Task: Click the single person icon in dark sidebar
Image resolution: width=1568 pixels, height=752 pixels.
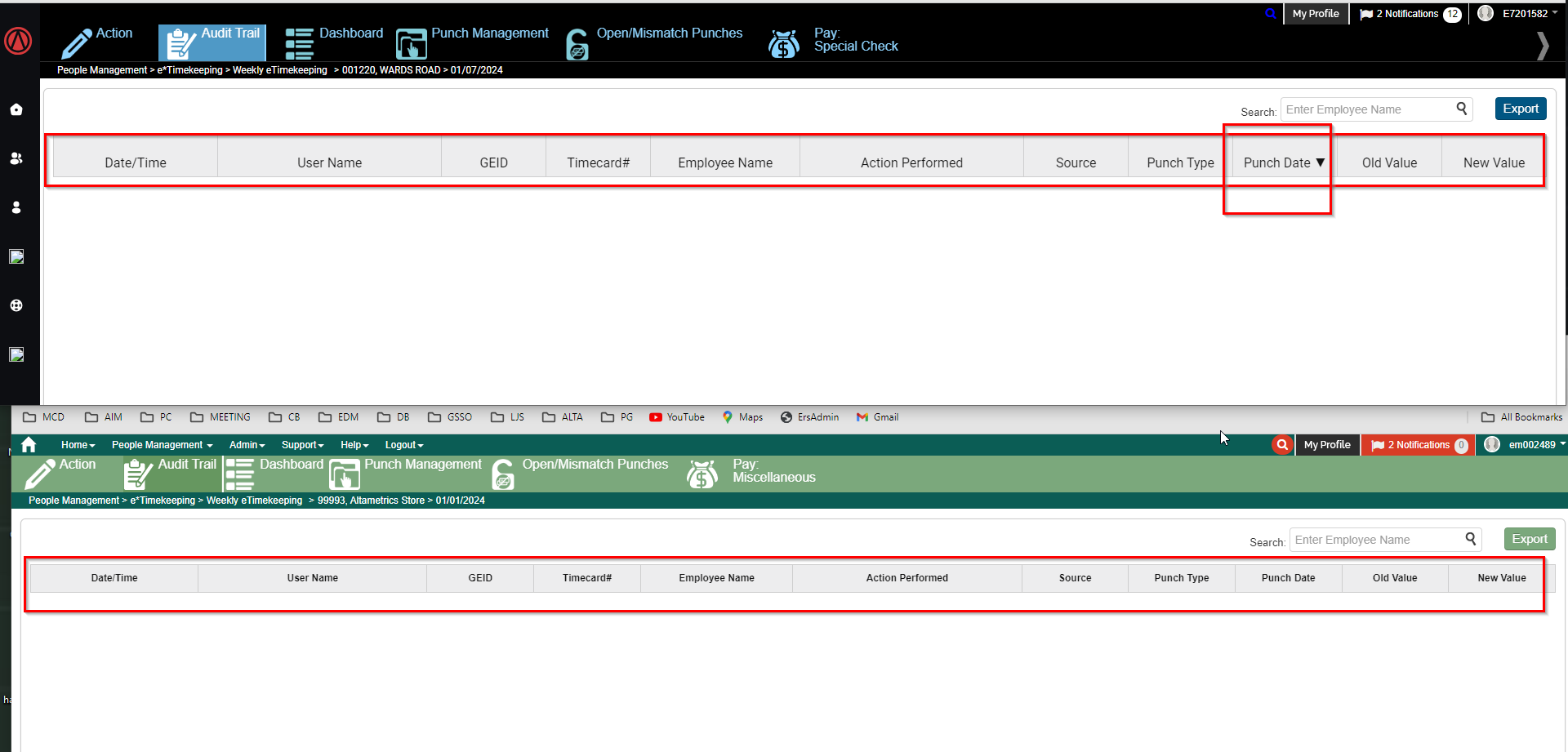Action: click(x=16, y=207)
